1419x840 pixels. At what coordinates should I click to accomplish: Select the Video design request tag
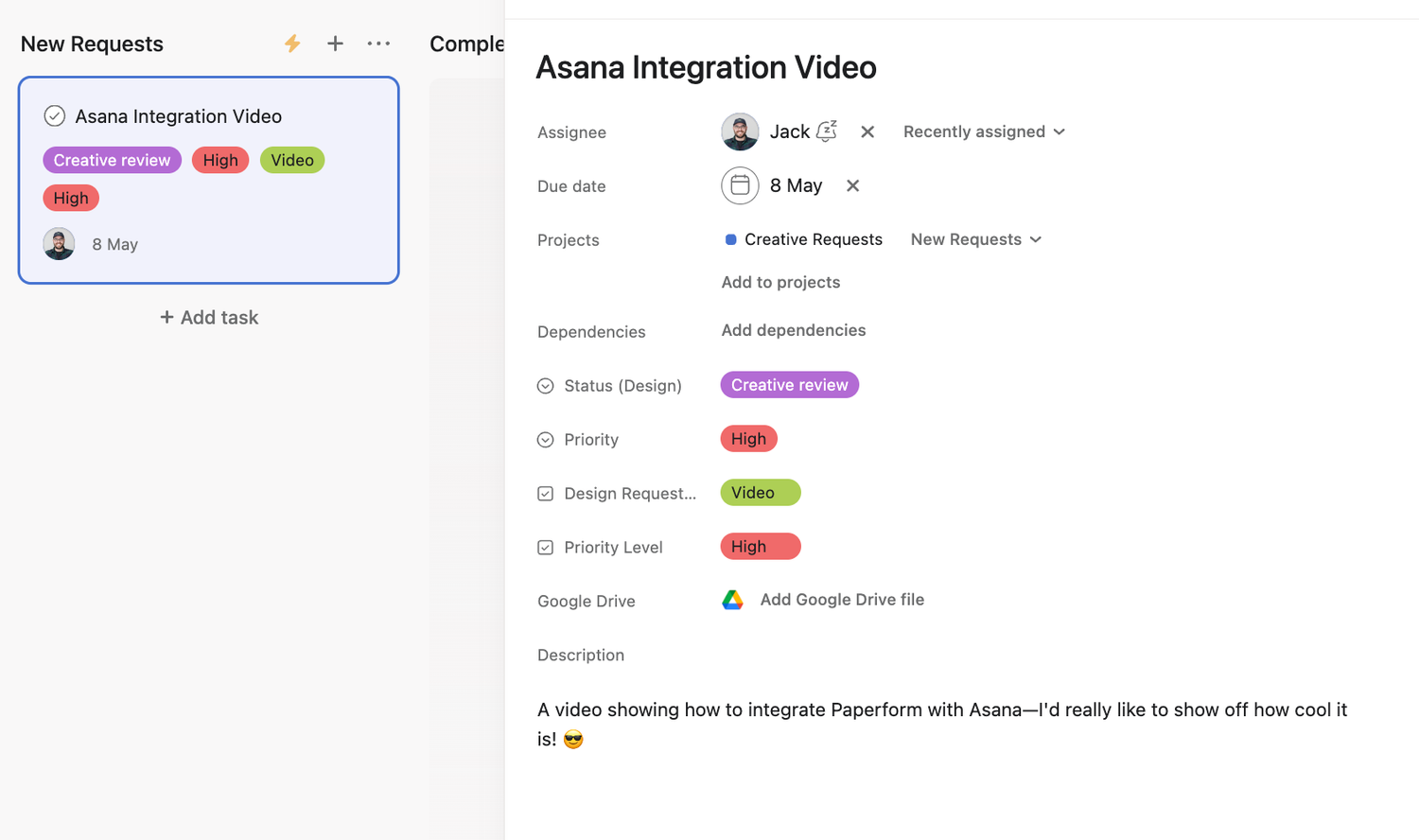[761, 493]
